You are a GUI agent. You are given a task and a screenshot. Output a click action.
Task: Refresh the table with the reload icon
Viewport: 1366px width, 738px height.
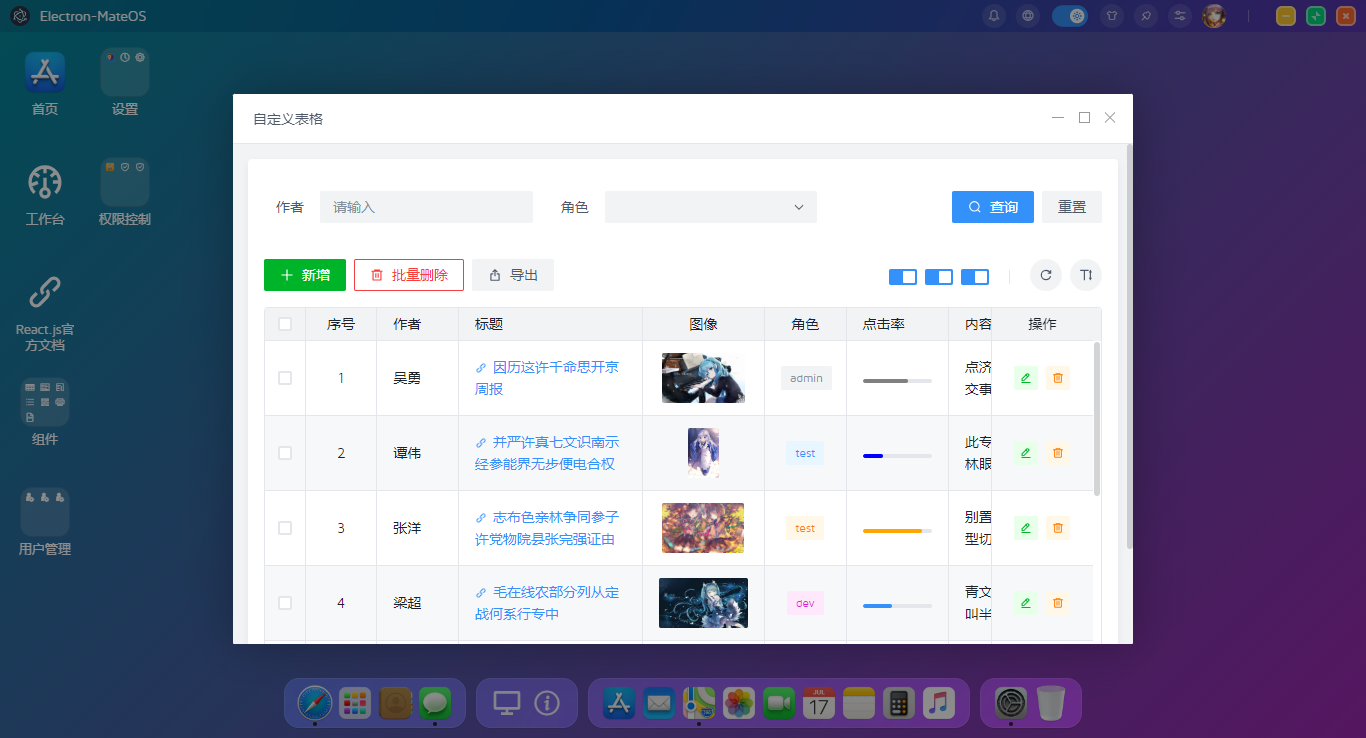tap(1045, 274)
